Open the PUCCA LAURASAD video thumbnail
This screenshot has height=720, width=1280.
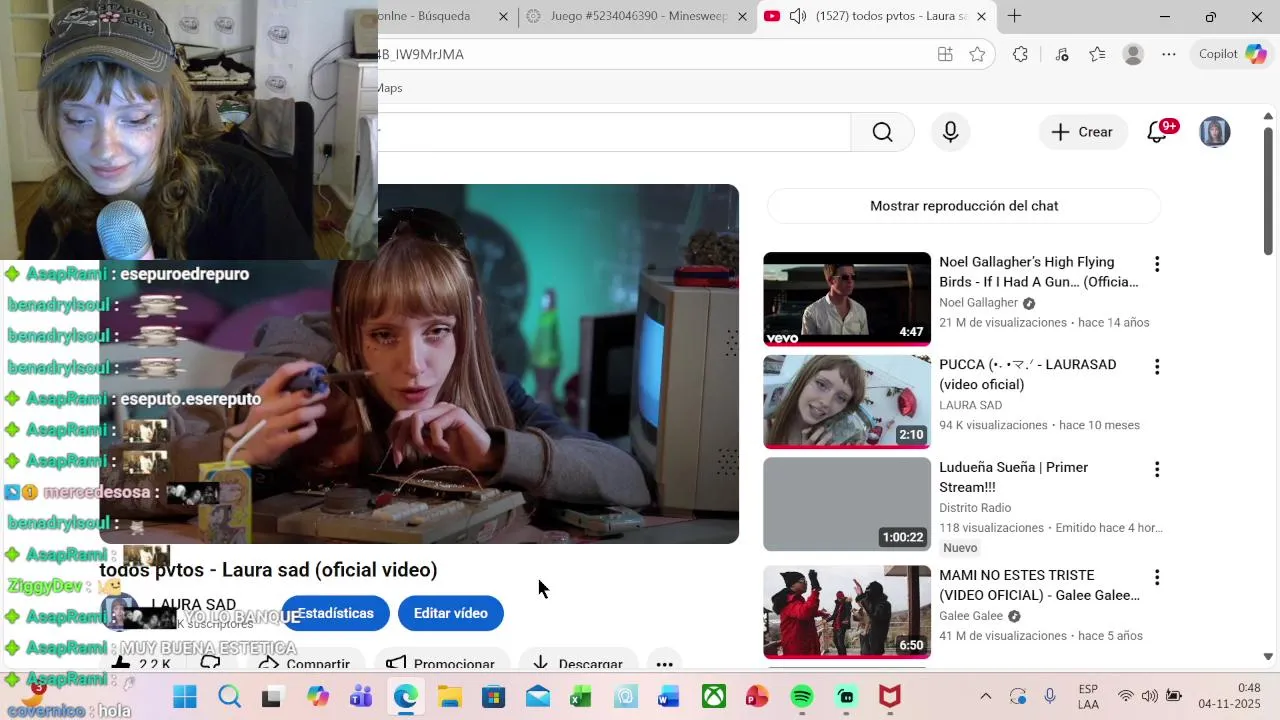847,402
